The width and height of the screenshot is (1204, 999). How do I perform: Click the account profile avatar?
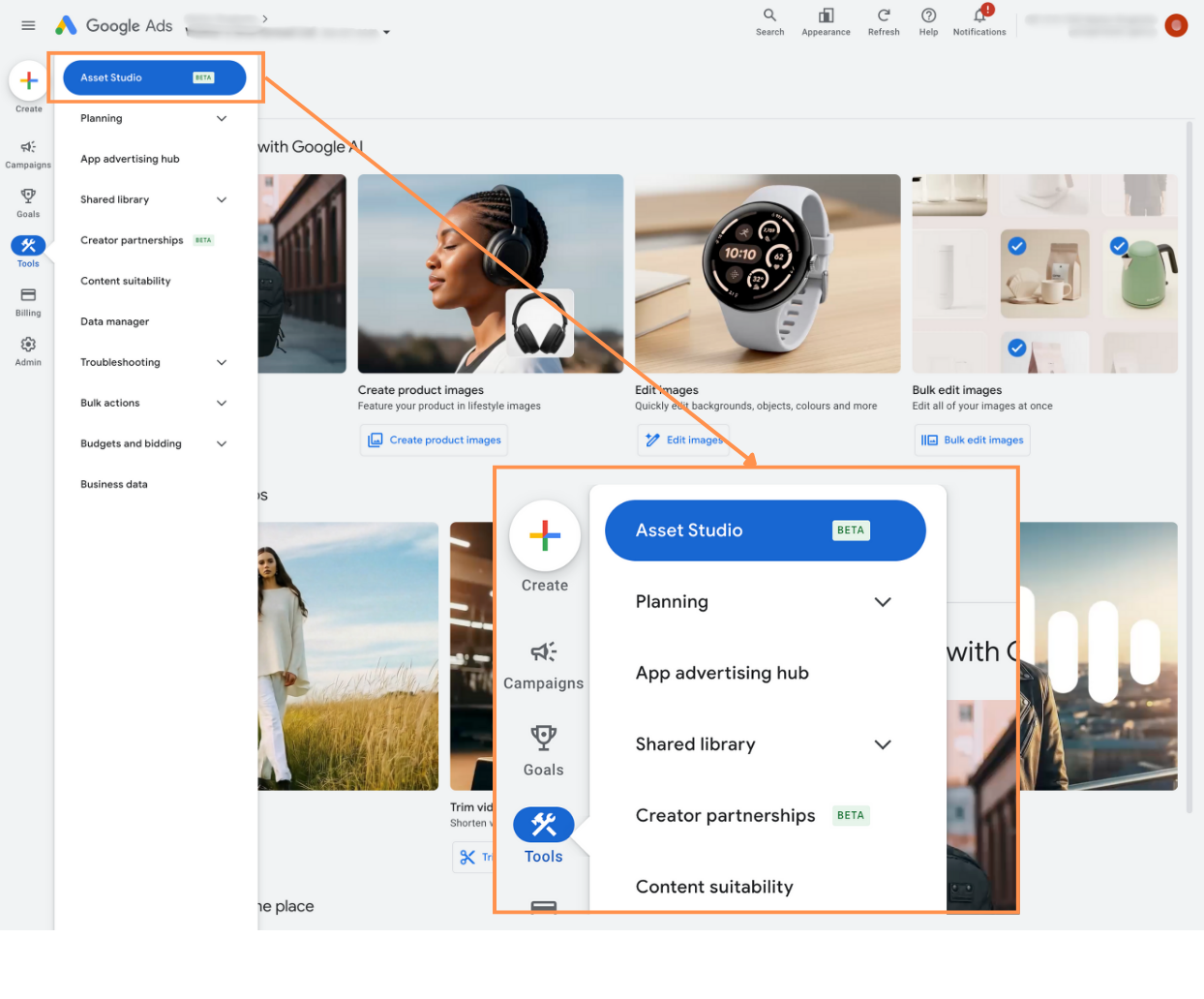click(1176, 25)
